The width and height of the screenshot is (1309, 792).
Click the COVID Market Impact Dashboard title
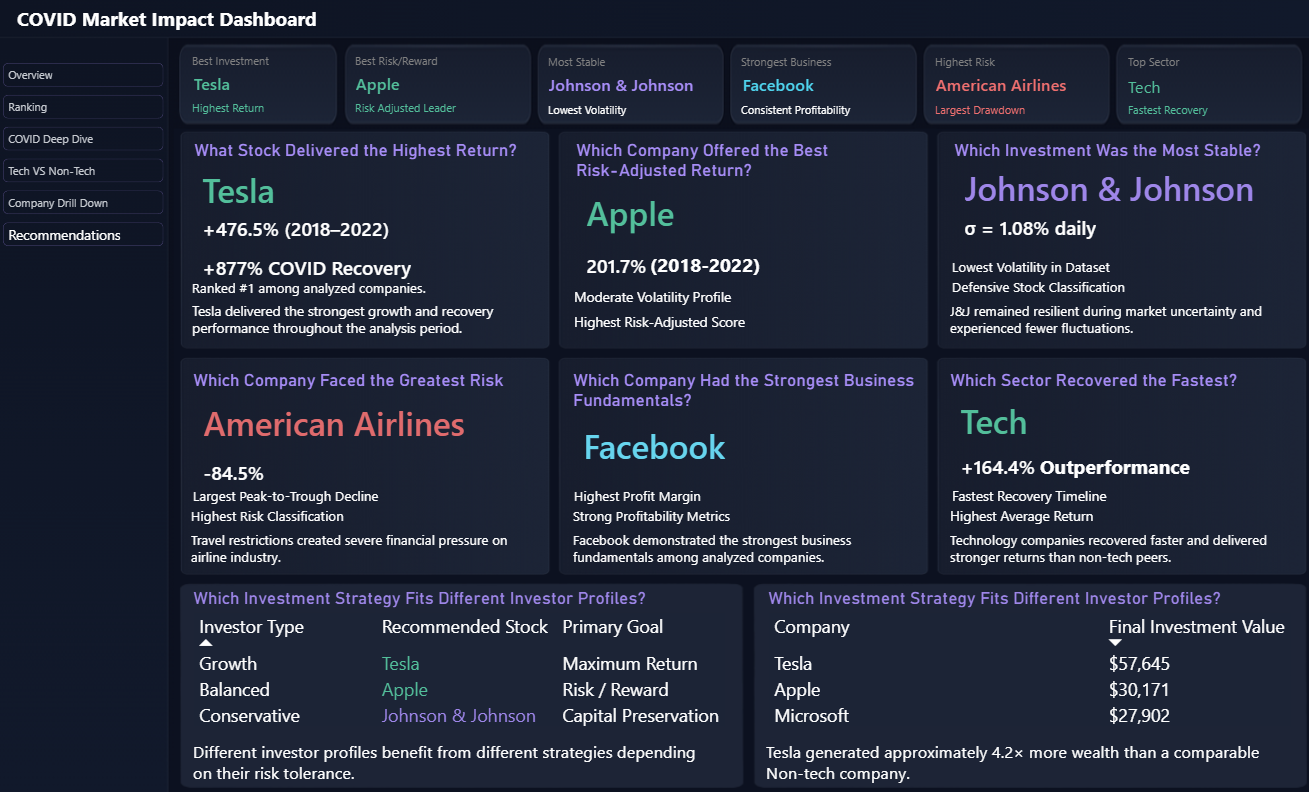167,19
